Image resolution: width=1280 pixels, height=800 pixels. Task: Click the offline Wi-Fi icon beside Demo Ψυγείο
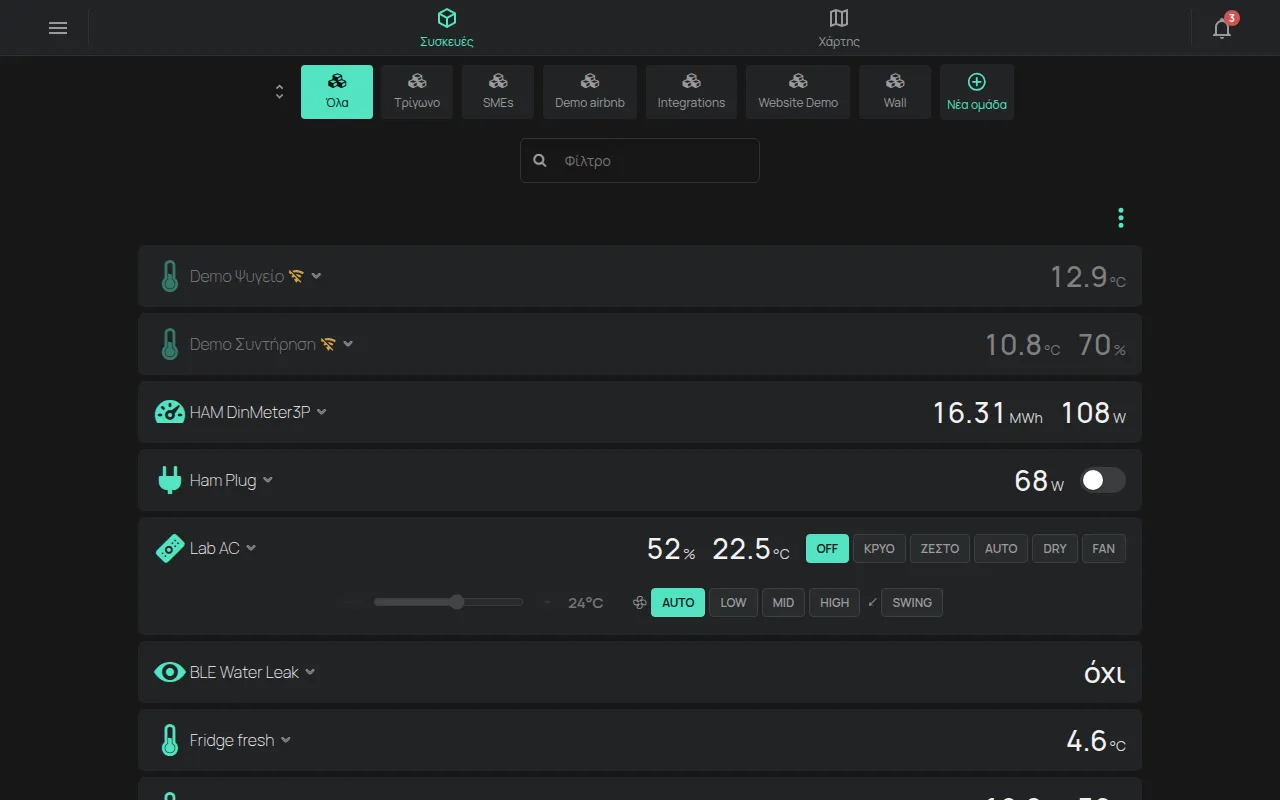tap(296, 276)
